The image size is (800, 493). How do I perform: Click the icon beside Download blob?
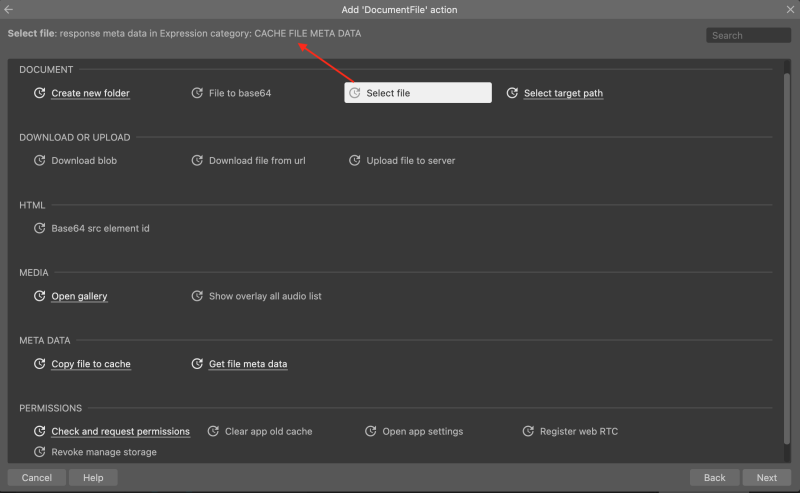(39, 160)
